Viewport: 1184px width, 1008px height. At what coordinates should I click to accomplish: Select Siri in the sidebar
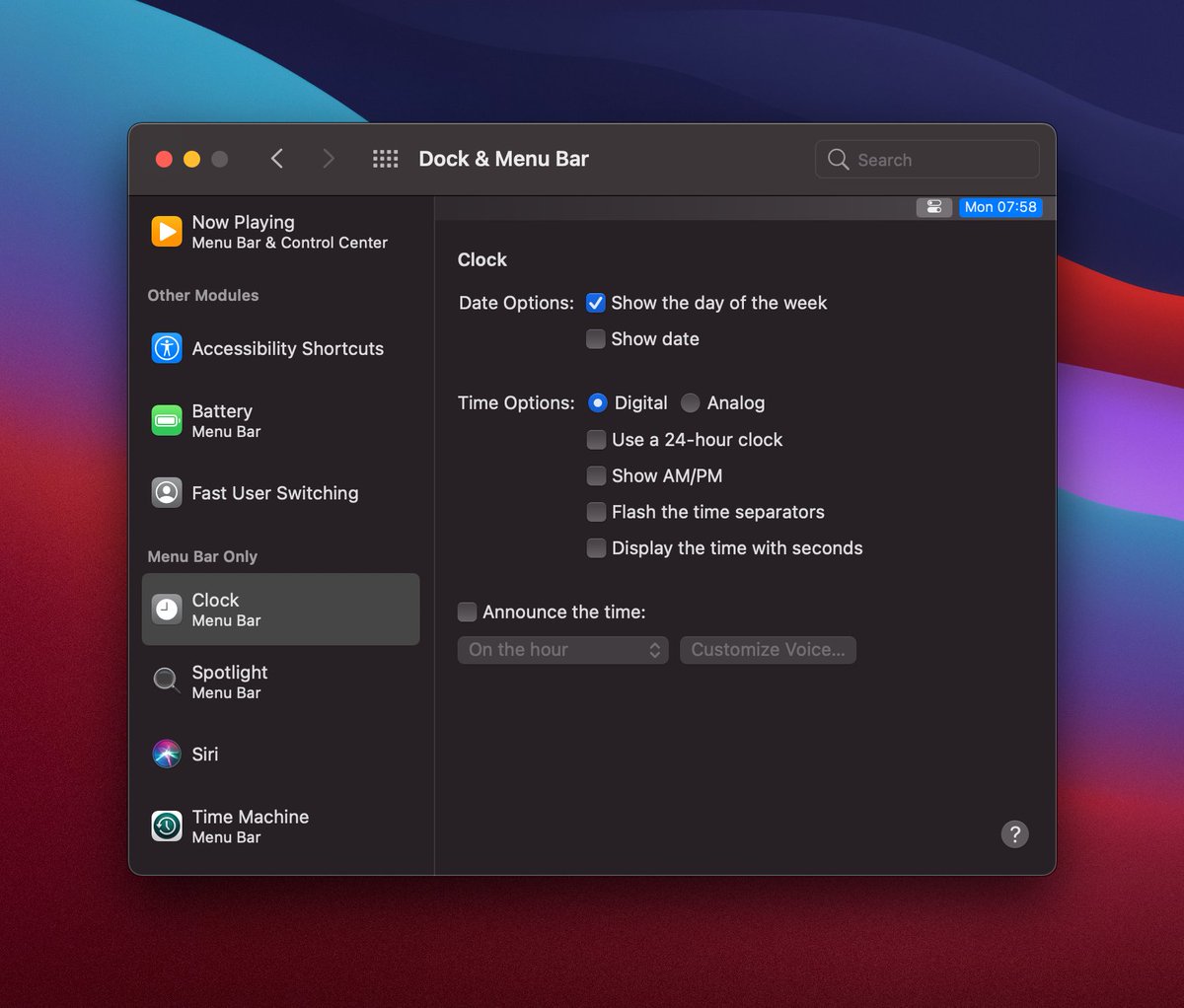205,755
